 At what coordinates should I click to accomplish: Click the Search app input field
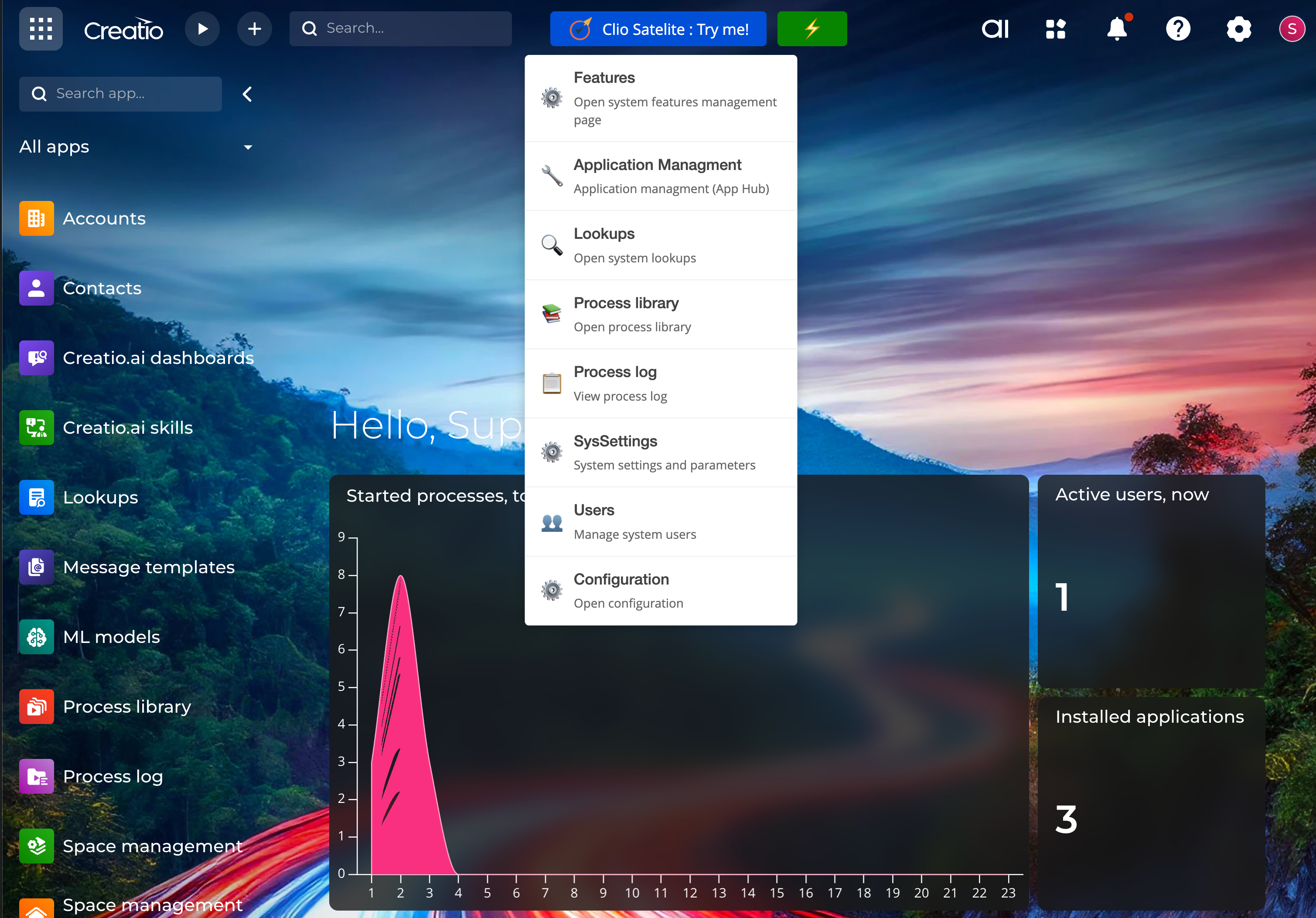(x=120, y=94)
